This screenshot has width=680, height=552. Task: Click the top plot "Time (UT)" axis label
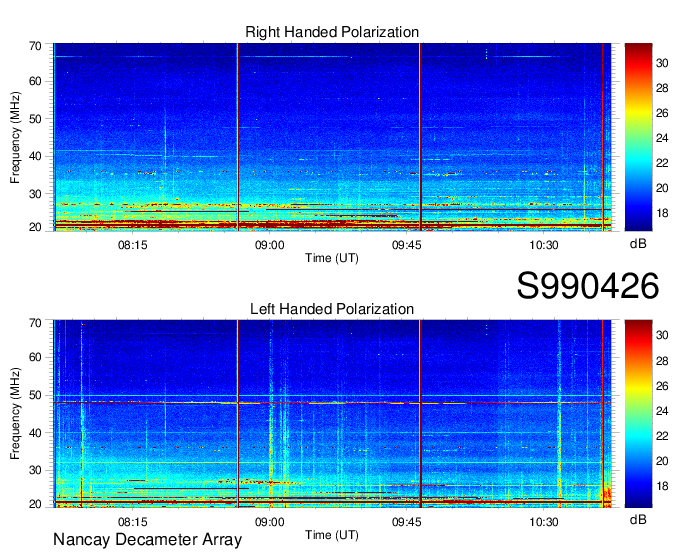(332, 258)
